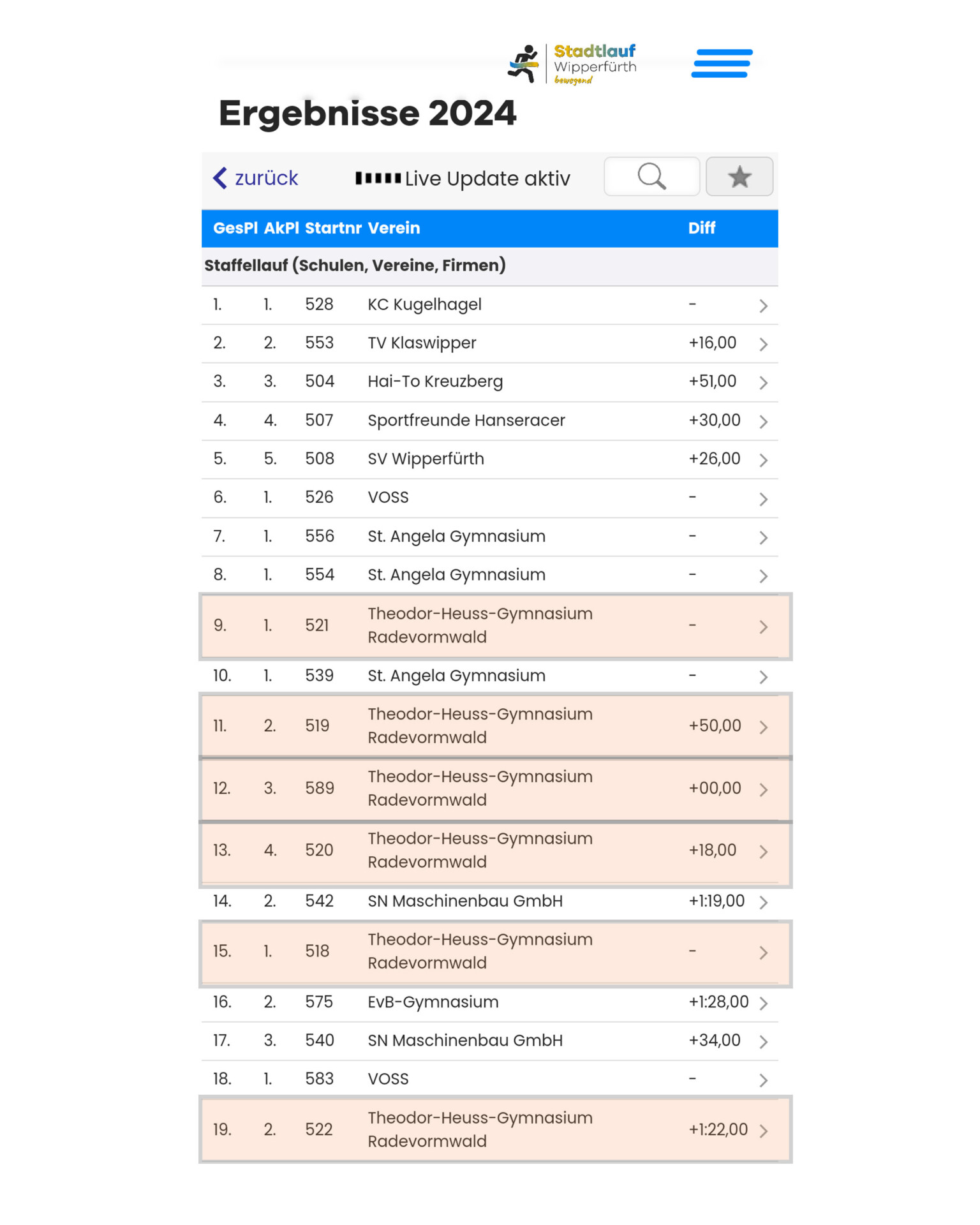
Task: Open the hamburger menu
Action: [x=722, y=63]
